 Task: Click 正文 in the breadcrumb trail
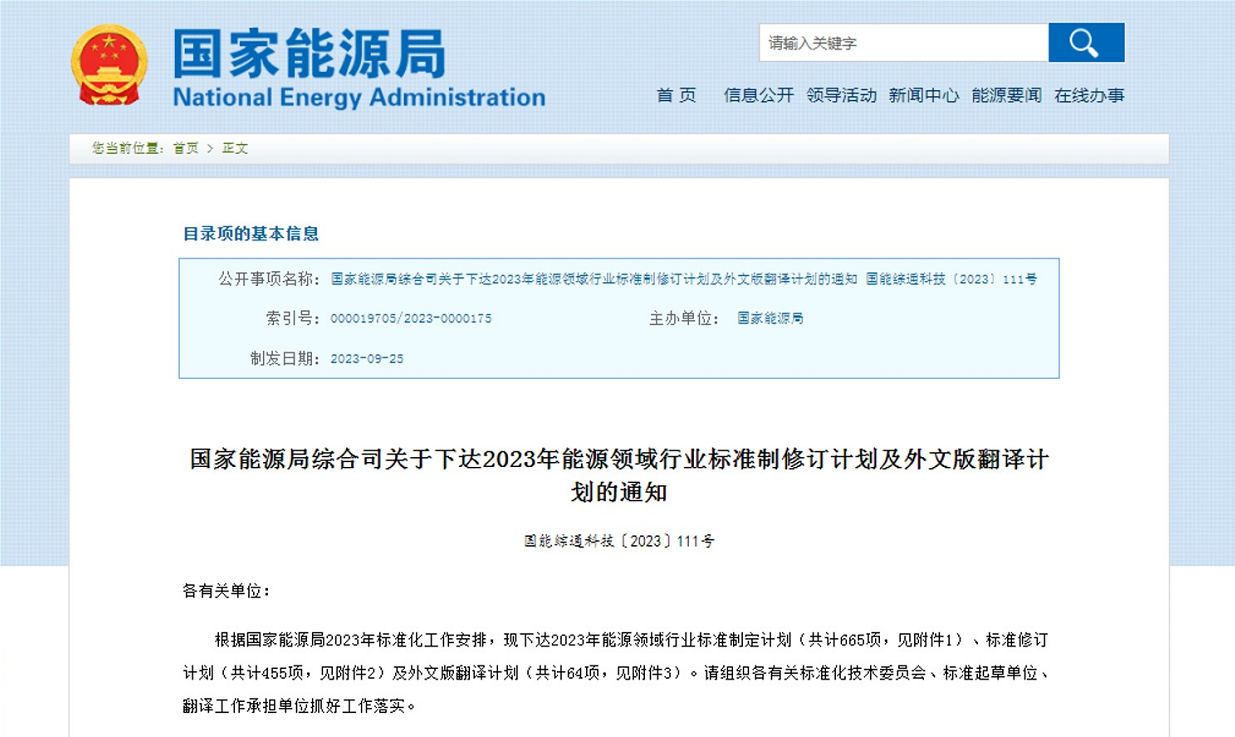[x=235, y=147]
